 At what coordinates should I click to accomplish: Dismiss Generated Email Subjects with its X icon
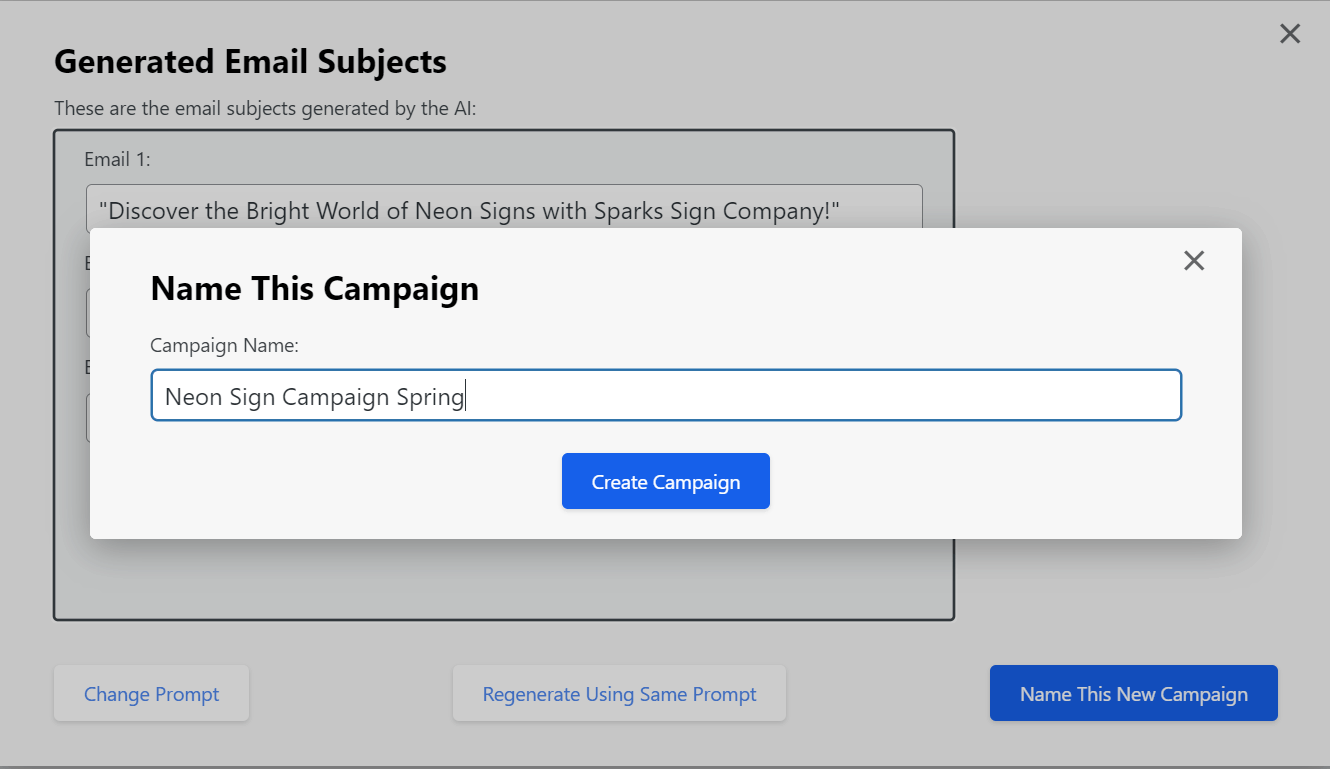point(1289,33)
